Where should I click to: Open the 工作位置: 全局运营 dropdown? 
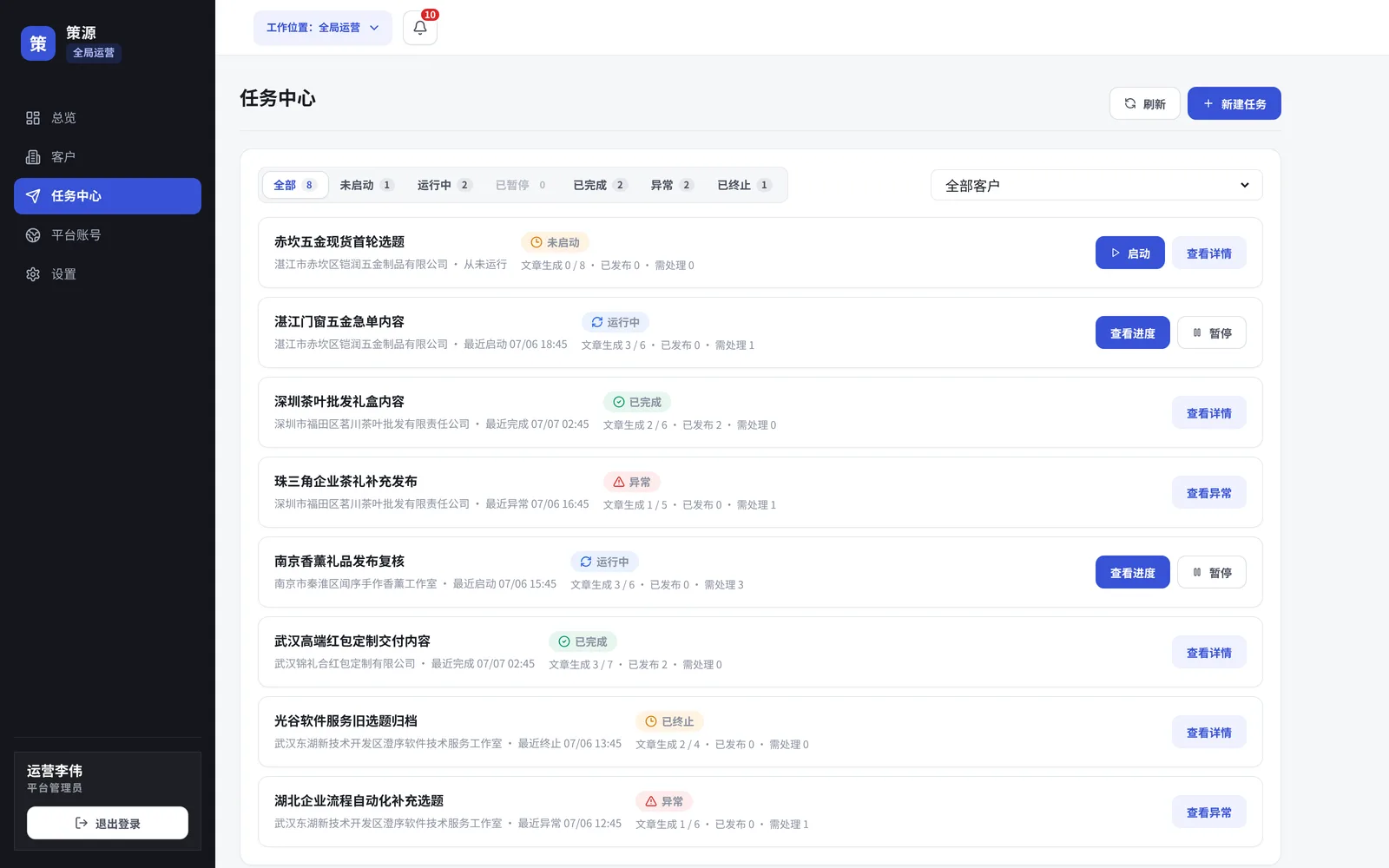click(x=323, y=28)
